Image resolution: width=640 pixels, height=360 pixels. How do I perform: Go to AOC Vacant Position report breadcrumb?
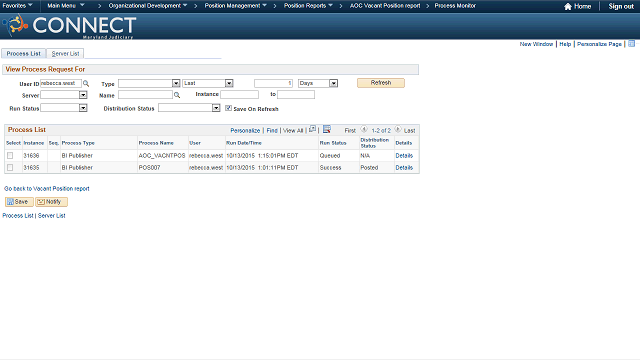[385, 6]
